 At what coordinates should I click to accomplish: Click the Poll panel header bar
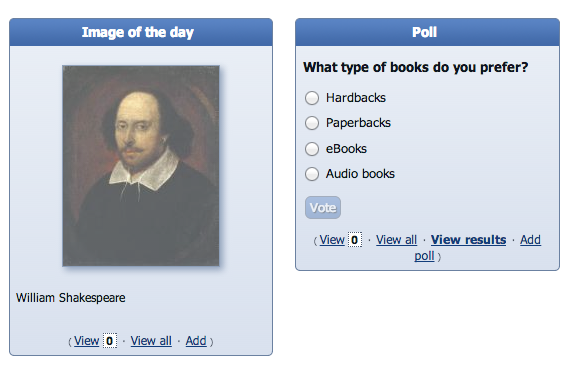[428, 32]
